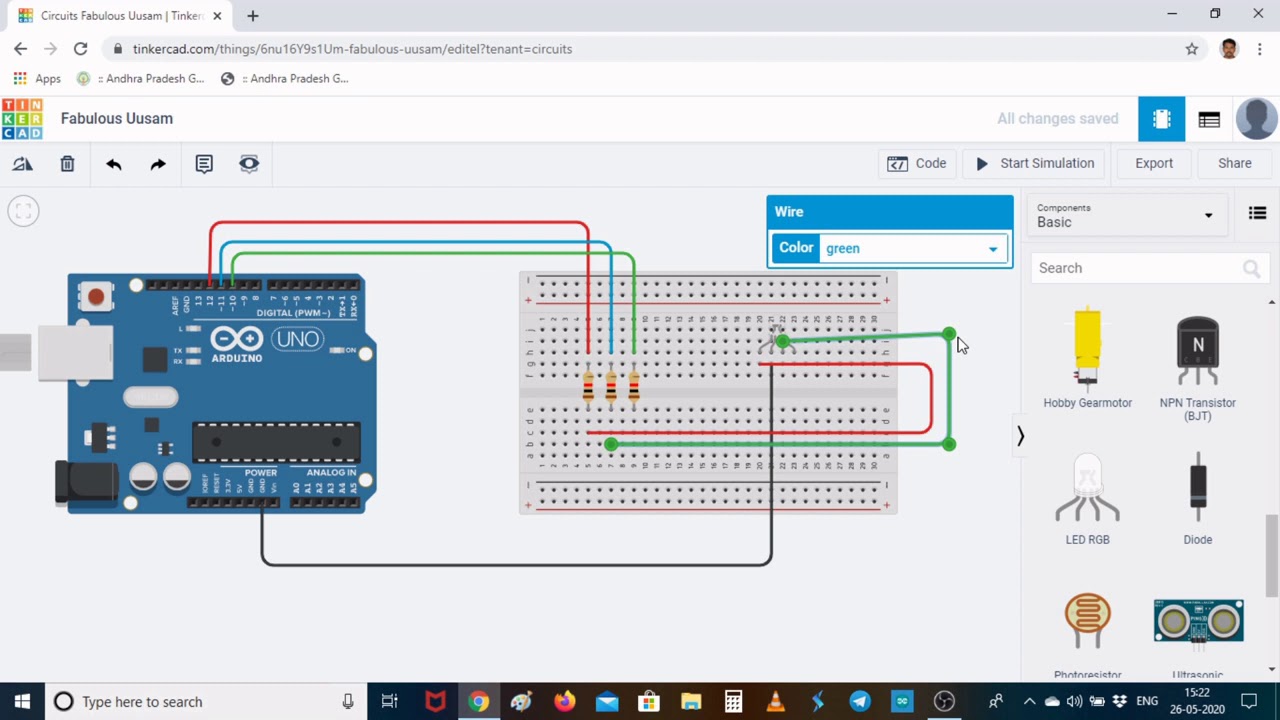
Task: Open volume control in tray
Action: click(x=1074, y=701)
